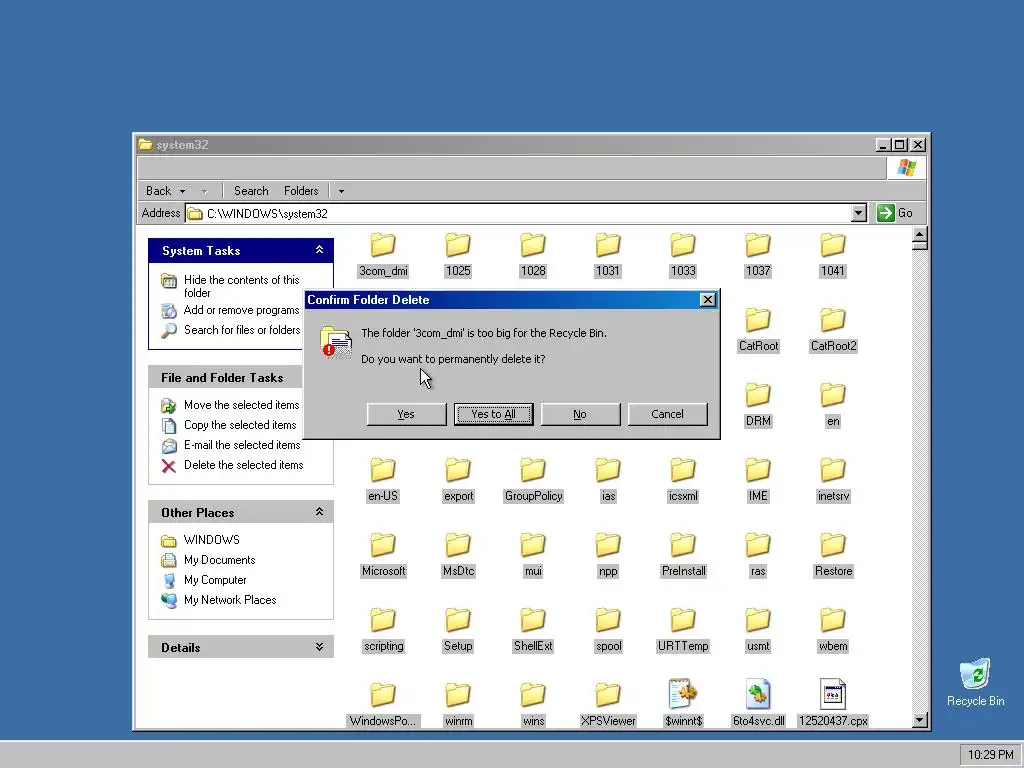Select the wbem folder

pyautogui.click(x=833, y=630)
